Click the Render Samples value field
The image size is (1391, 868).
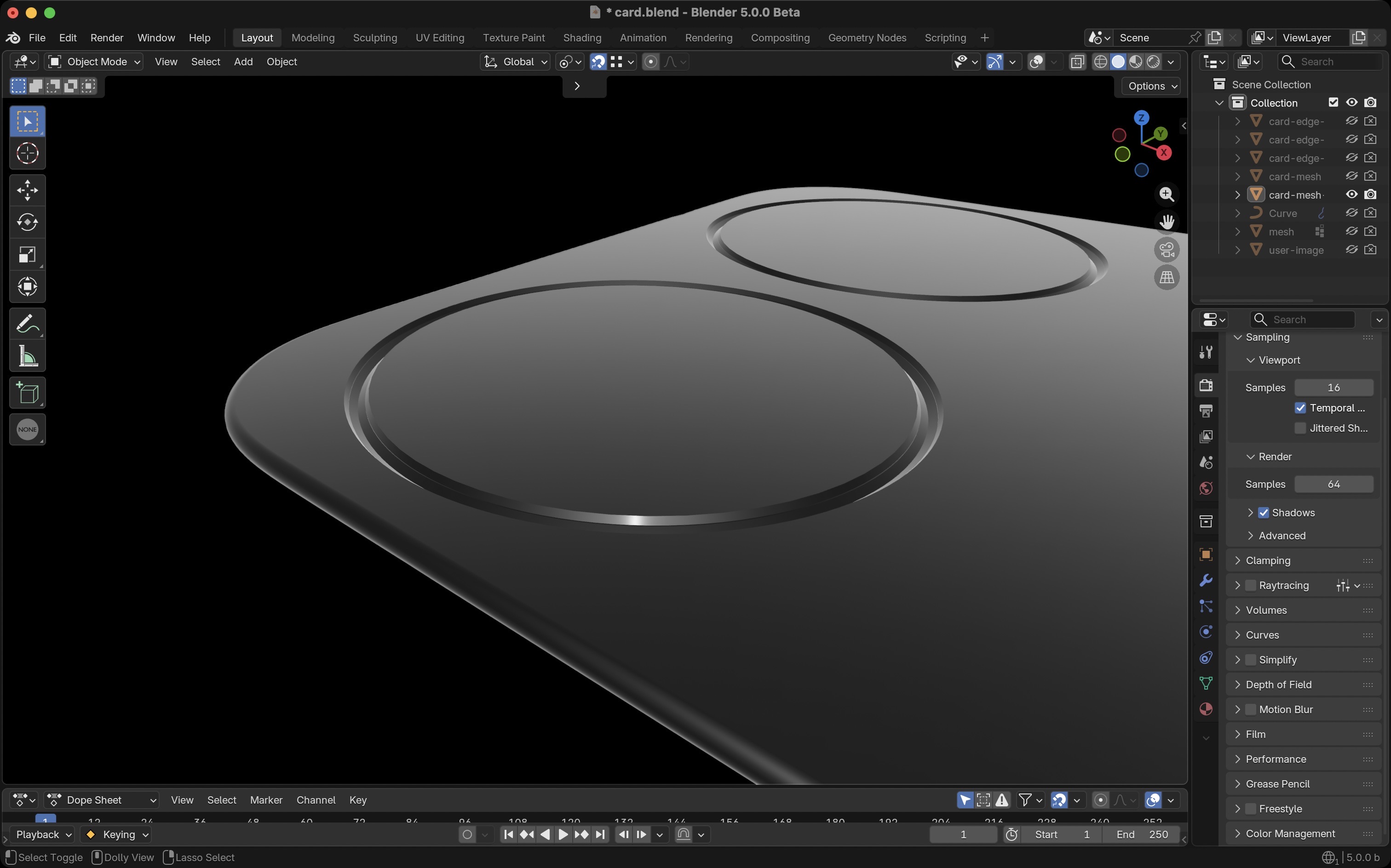tap(1333, 485)
